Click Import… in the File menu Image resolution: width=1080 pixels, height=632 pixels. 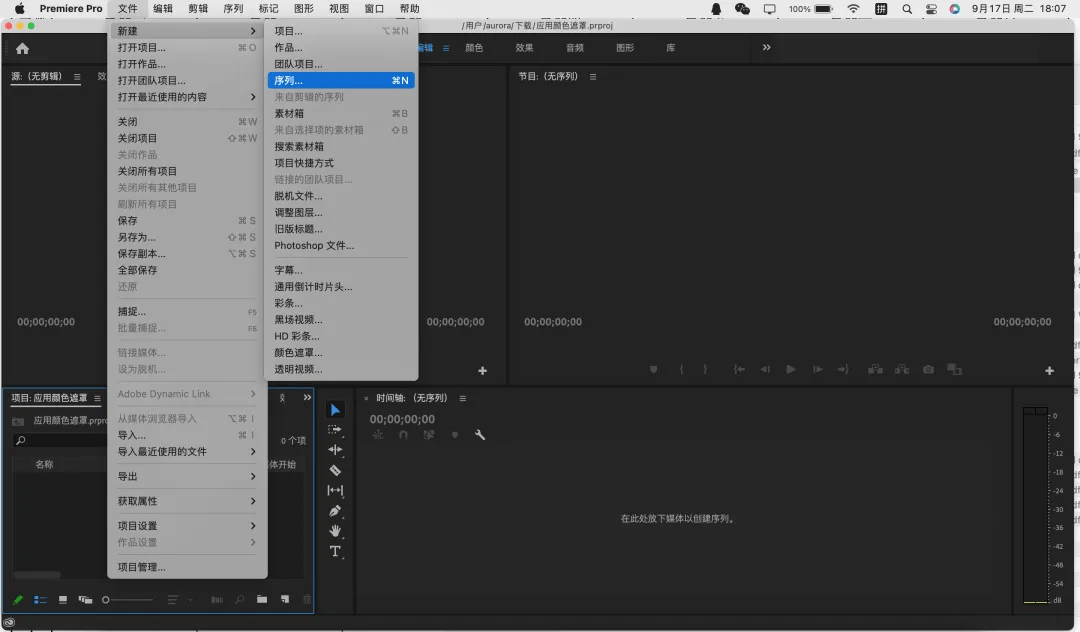pos(187,435)
